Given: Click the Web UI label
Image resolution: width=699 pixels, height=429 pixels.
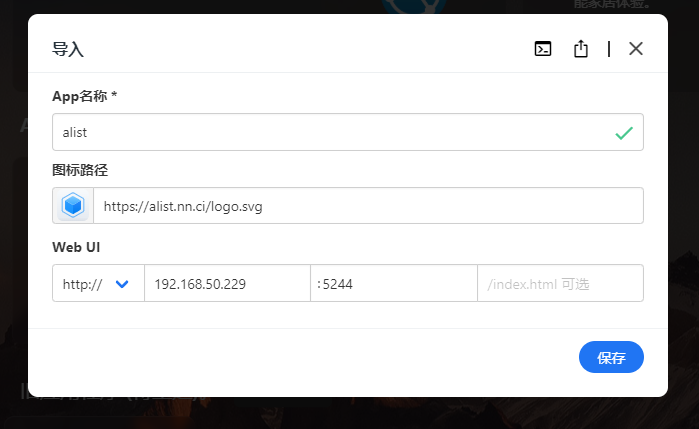Looking at the screenshot, I should (x=76, y=247).
